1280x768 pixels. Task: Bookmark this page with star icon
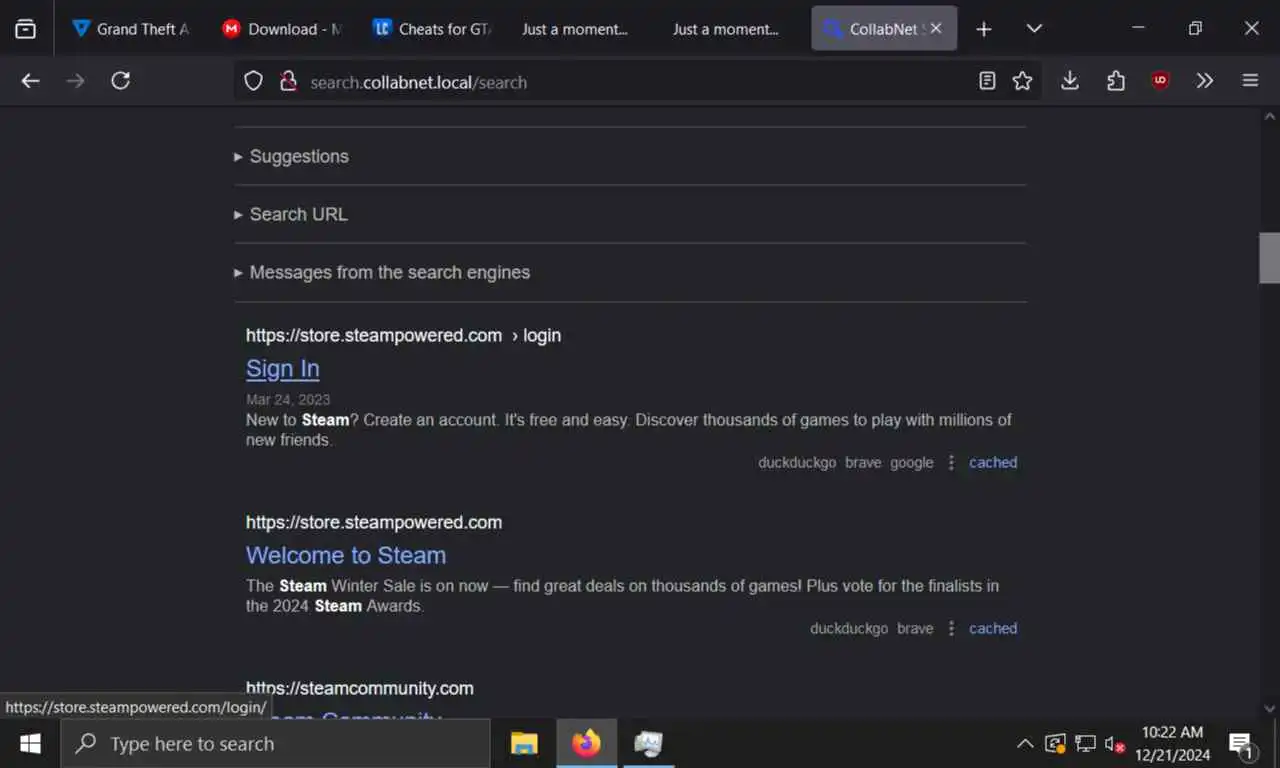[1022, 81]
